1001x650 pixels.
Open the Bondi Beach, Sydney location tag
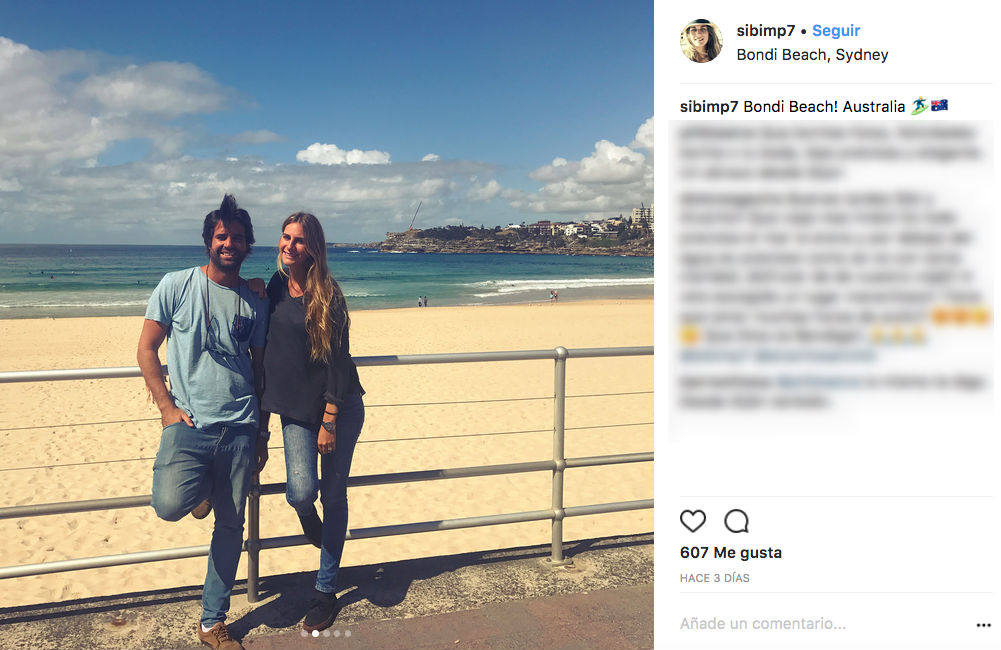pyautogui.click(x=812, y=55)
